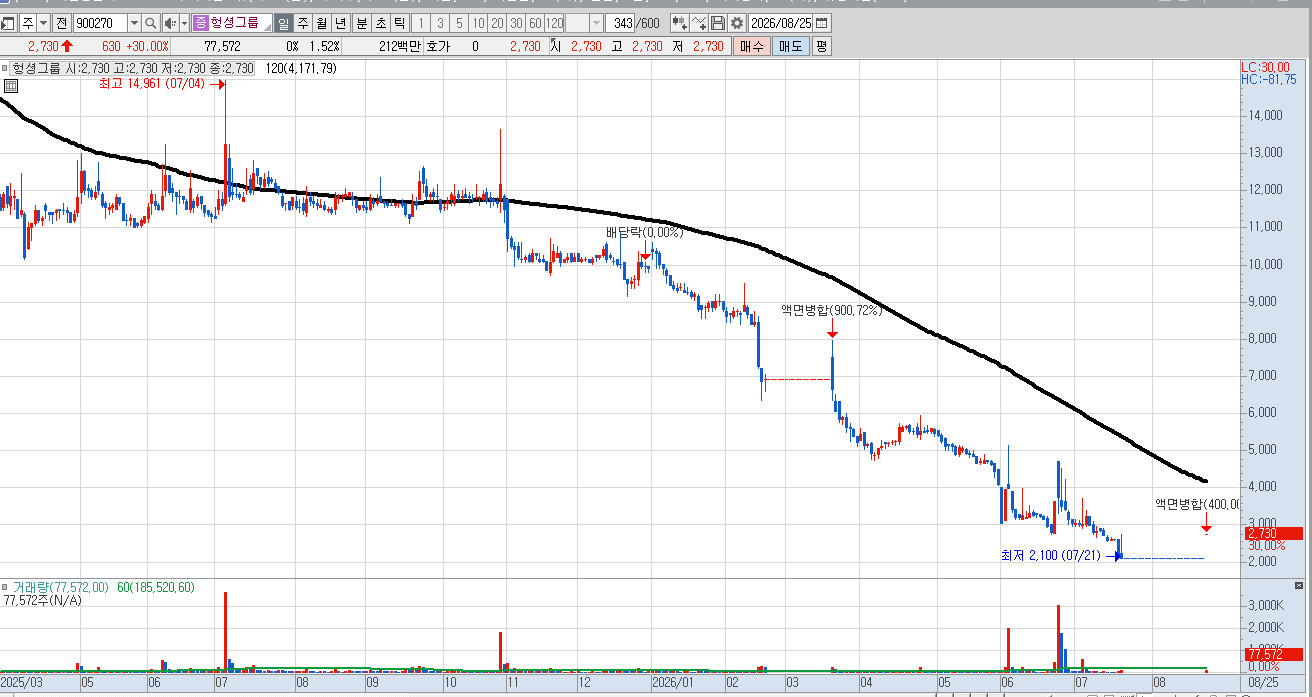Toggle the 전 button
1312x697 pixels.
pyautogui.click(x=61, y=23)
